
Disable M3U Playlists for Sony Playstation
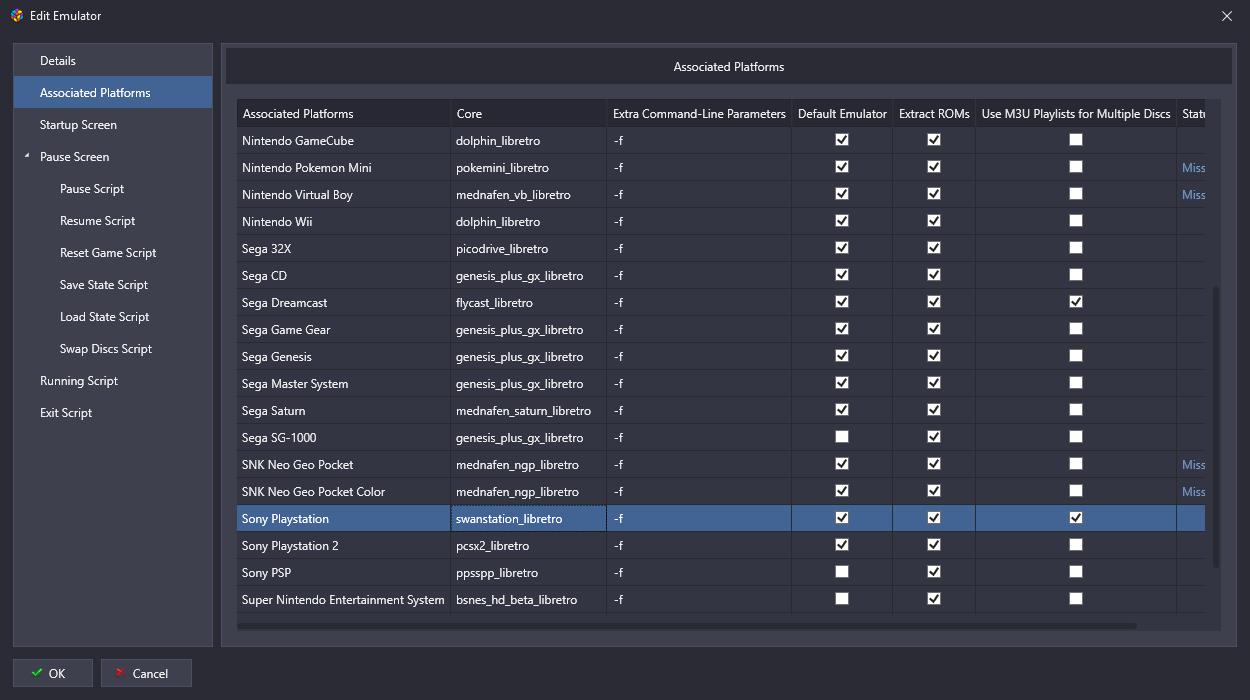tap(1076, 518)
